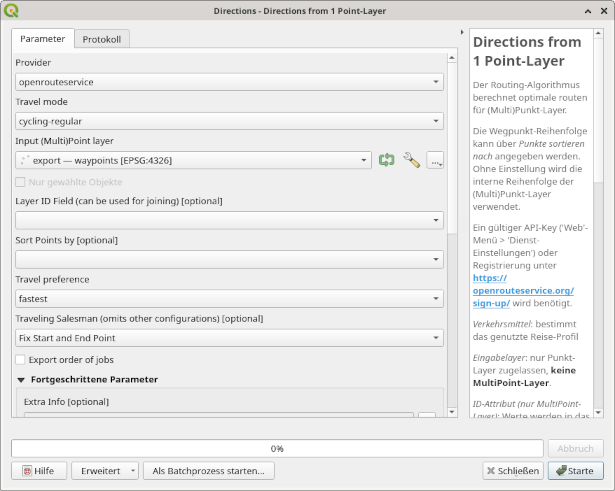The width and height of the screenshot is (615, 491).
Task: Open advanced options wrench icon
Action: point(411,160)
